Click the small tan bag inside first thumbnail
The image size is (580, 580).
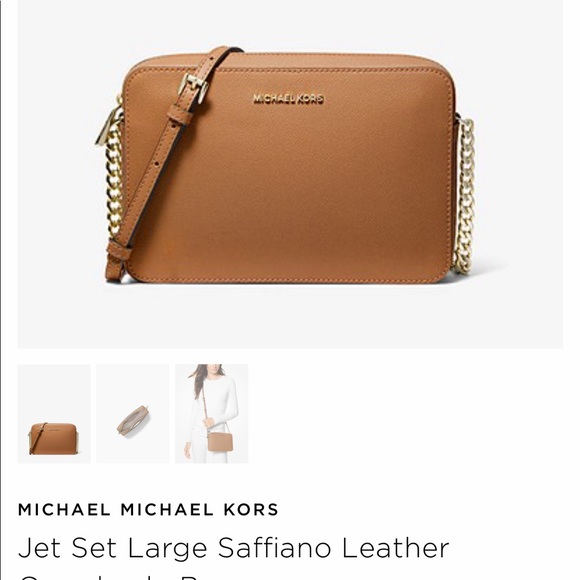point(53,439)
